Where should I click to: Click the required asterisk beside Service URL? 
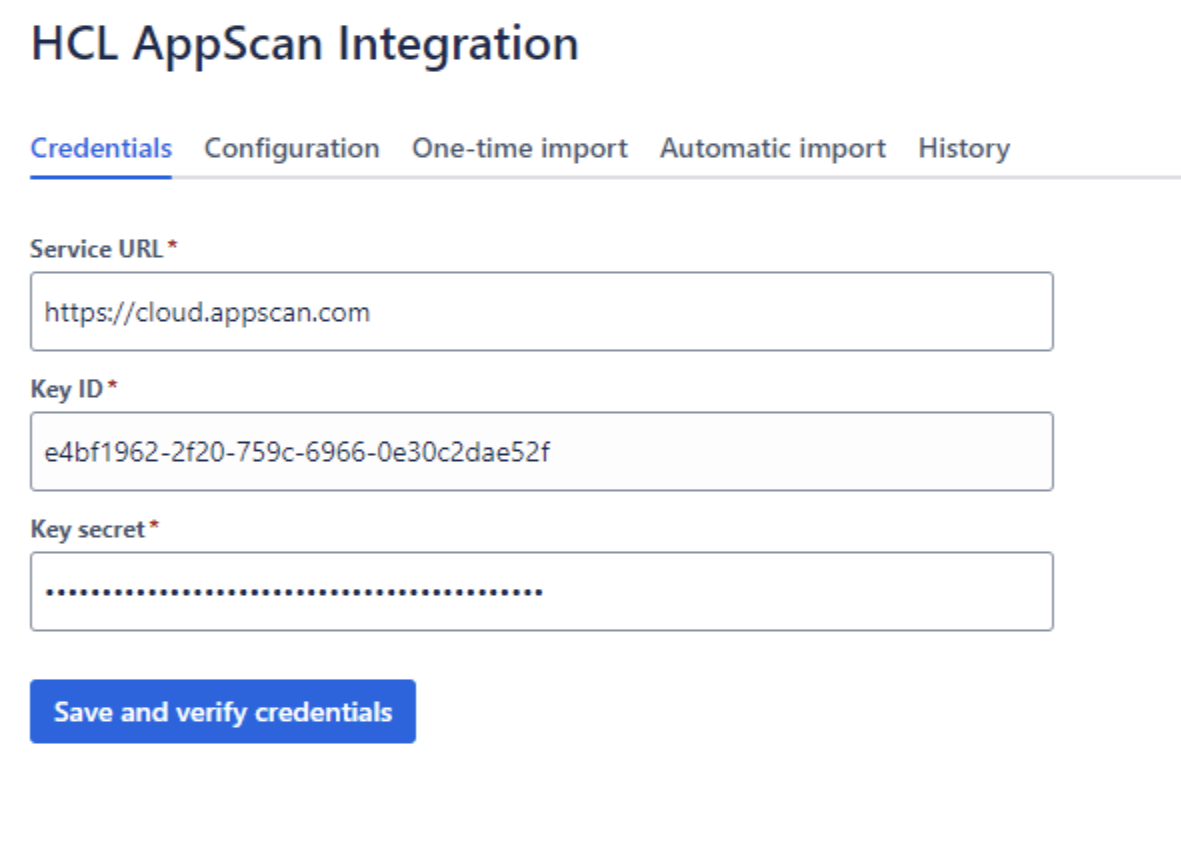(x=172, y=248)
